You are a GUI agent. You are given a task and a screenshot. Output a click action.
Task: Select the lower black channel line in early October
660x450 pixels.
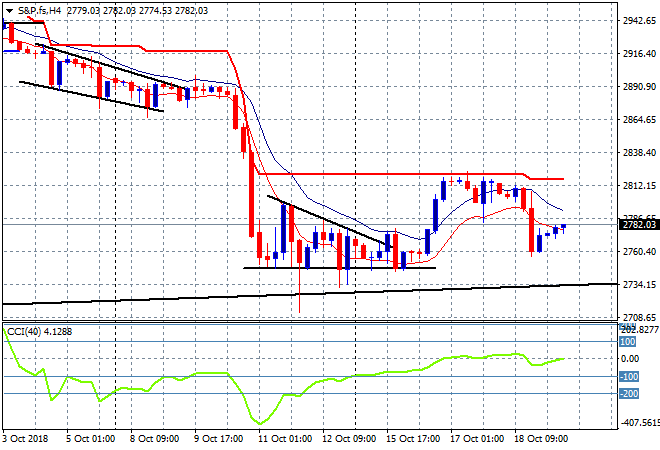coord(91,96)
